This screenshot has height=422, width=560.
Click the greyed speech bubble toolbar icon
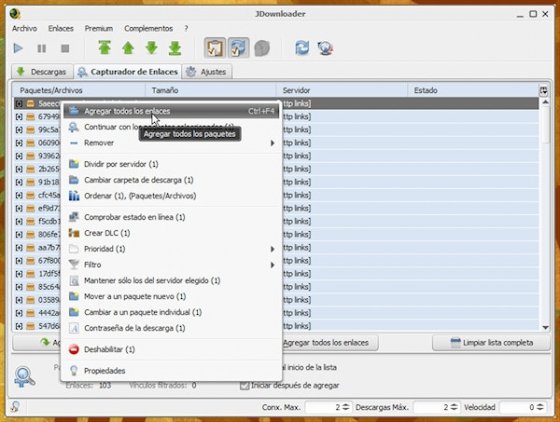click(x=262, y=48)
